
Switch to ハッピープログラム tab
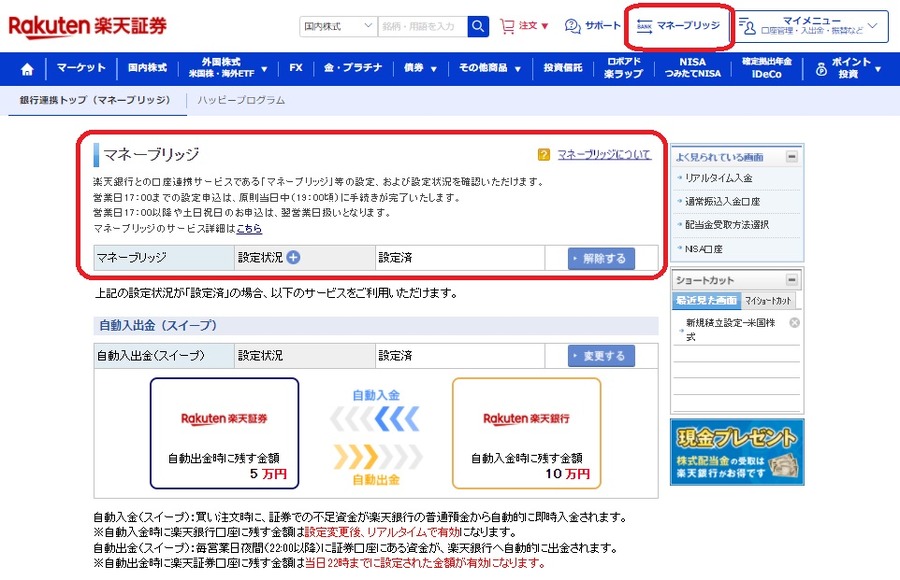tap(241, 100)
